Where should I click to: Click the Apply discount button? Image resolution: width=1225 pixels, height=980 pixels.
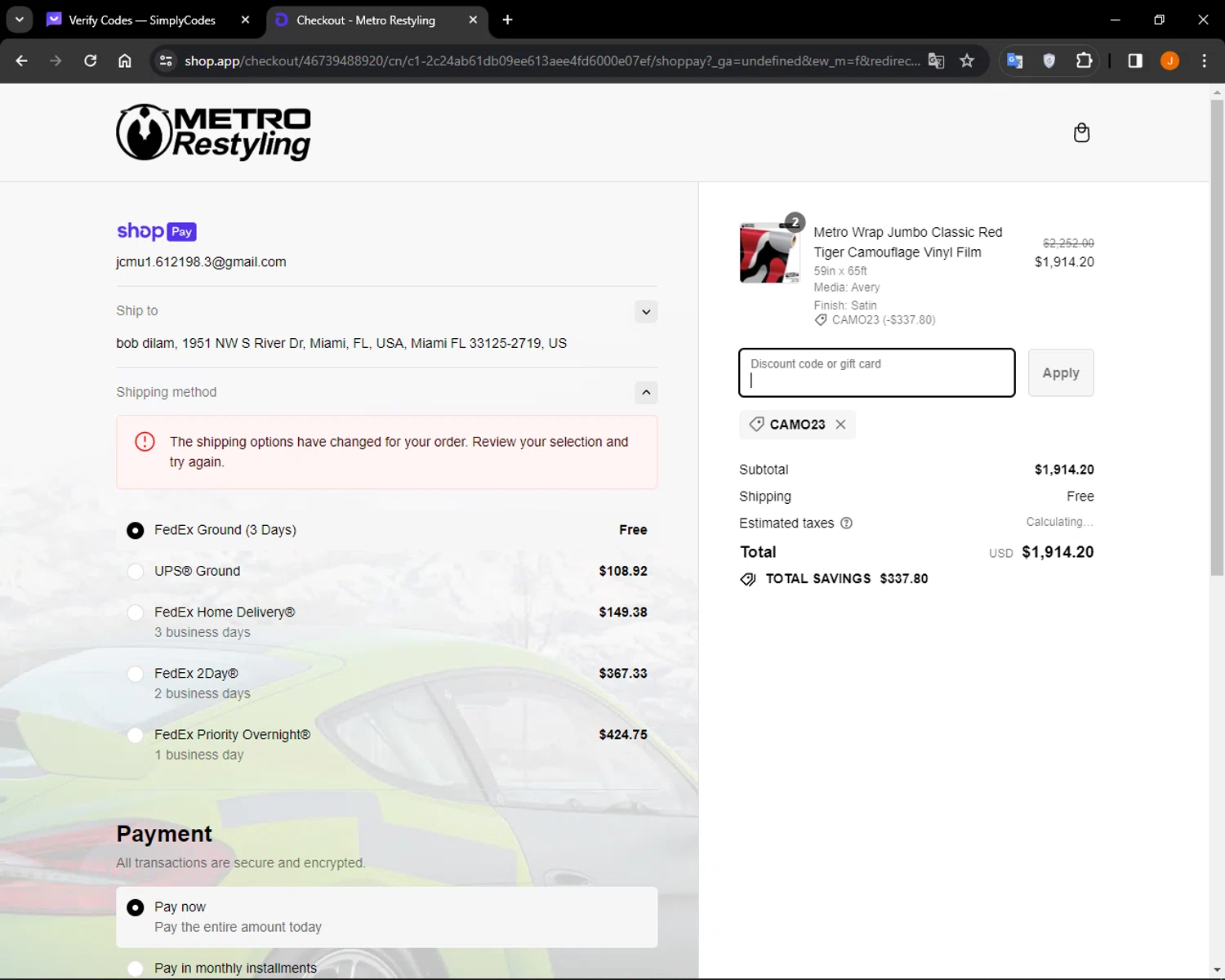[x=1060, y=373]
